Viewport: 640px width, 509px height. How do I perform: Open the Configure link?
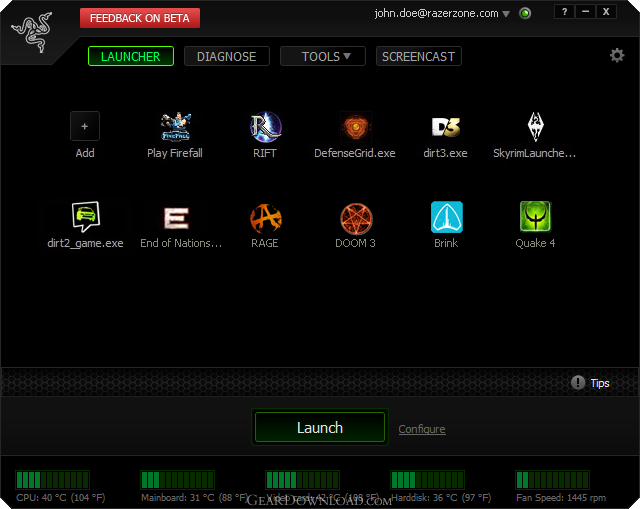[x=422, y=429]
